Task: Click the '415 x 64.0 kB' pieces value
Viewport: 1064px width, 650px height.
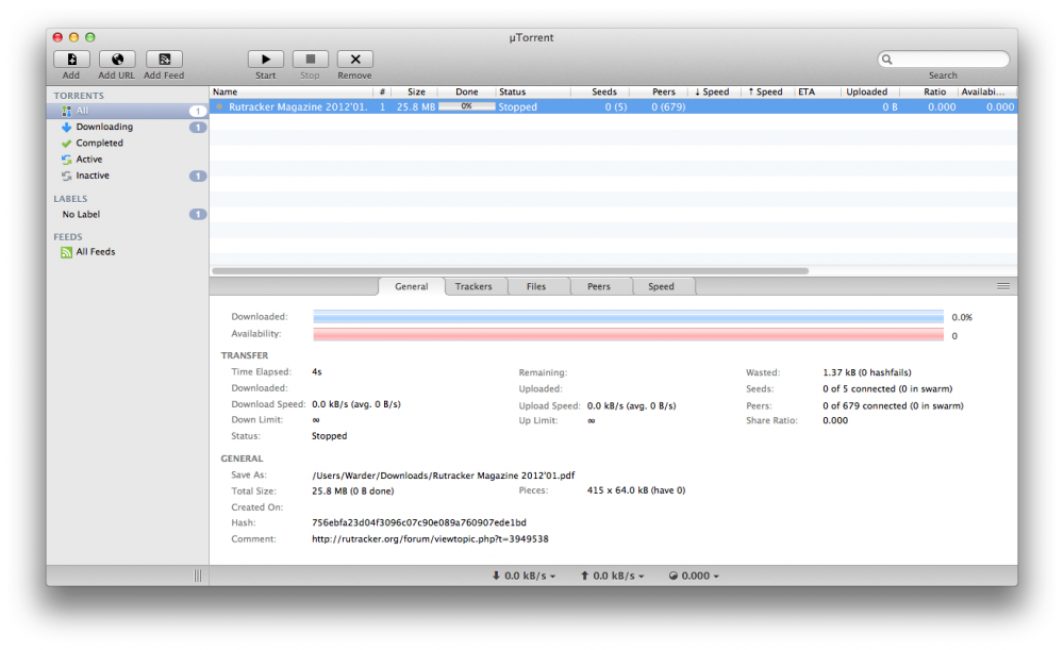Action: (x=636, y=491)
